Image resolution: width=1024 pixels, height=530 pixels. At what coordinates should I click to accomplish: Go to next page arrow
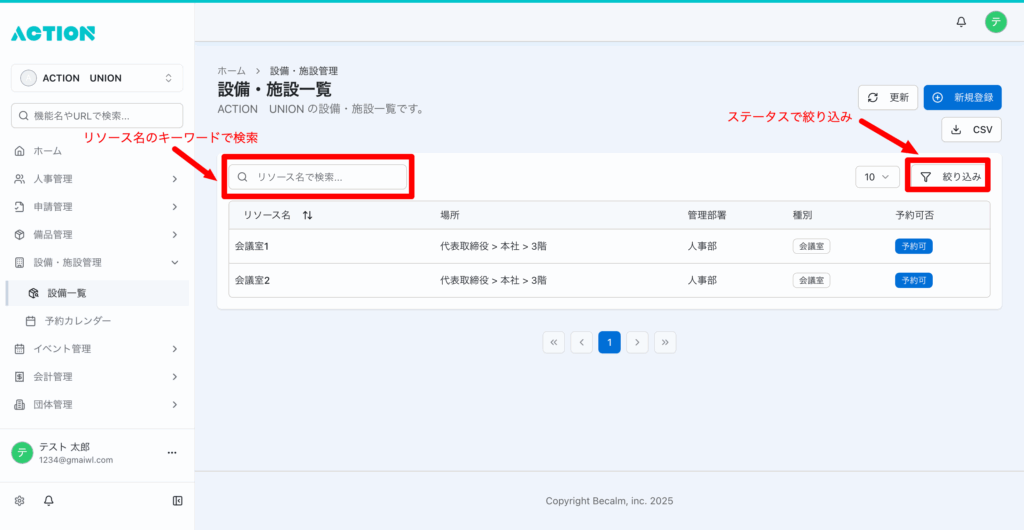(637, 342)
